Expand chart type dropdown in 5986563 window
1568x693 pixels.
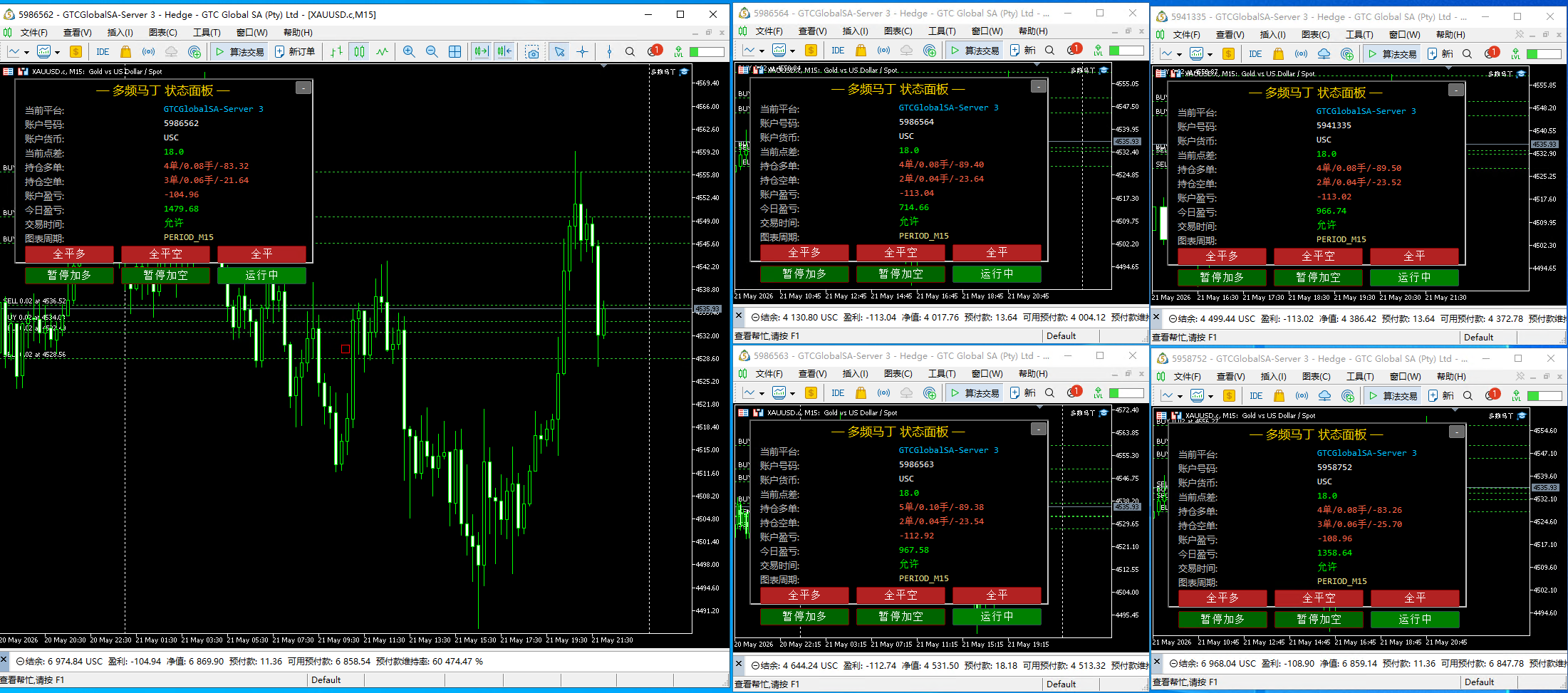pyautogui.click(x=762, y=394)
